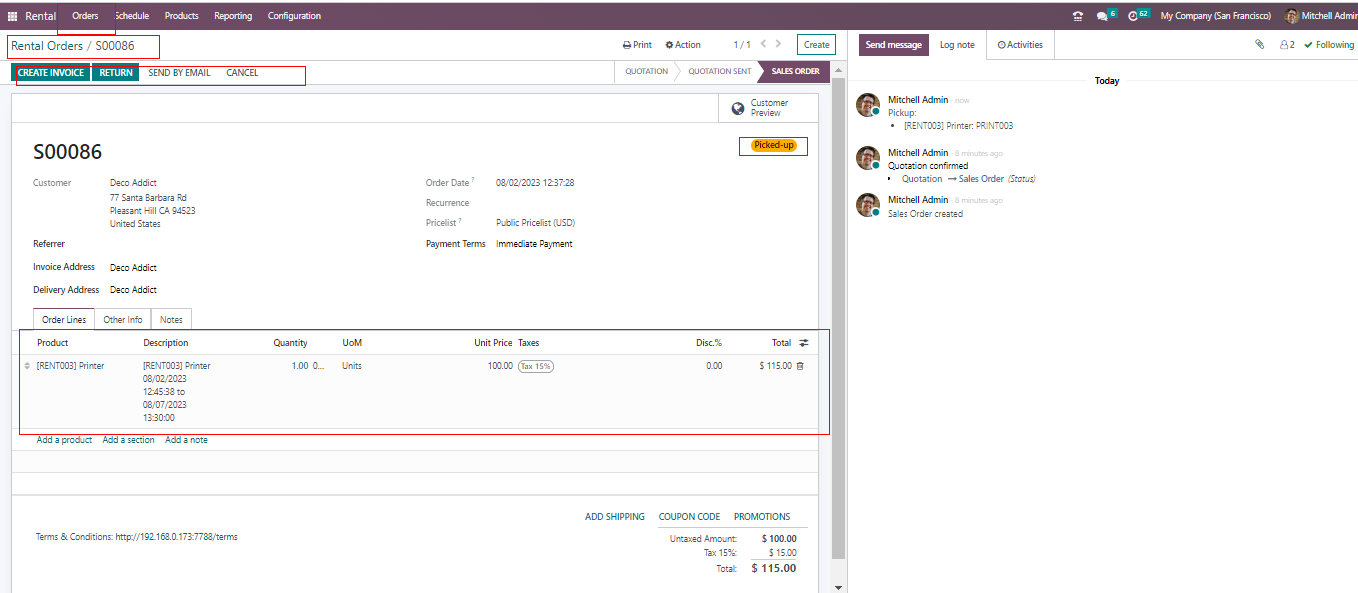Click the Add a product link

[64, 440]
